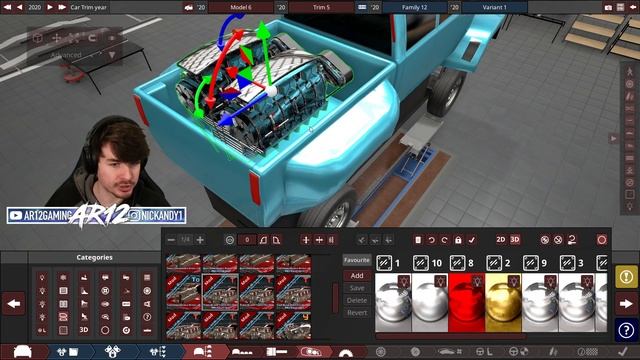Select the chrome swatch under slot 1

(x=393, y=302)
